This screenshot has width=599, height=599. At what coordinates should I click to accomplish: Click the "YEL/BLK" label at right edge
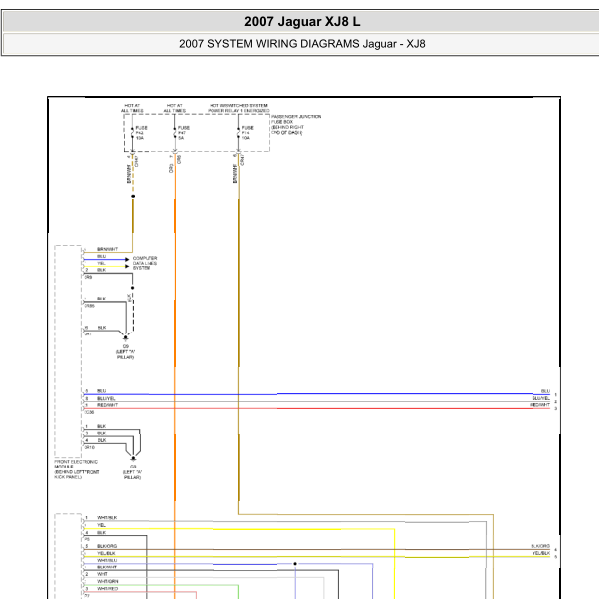541,553
